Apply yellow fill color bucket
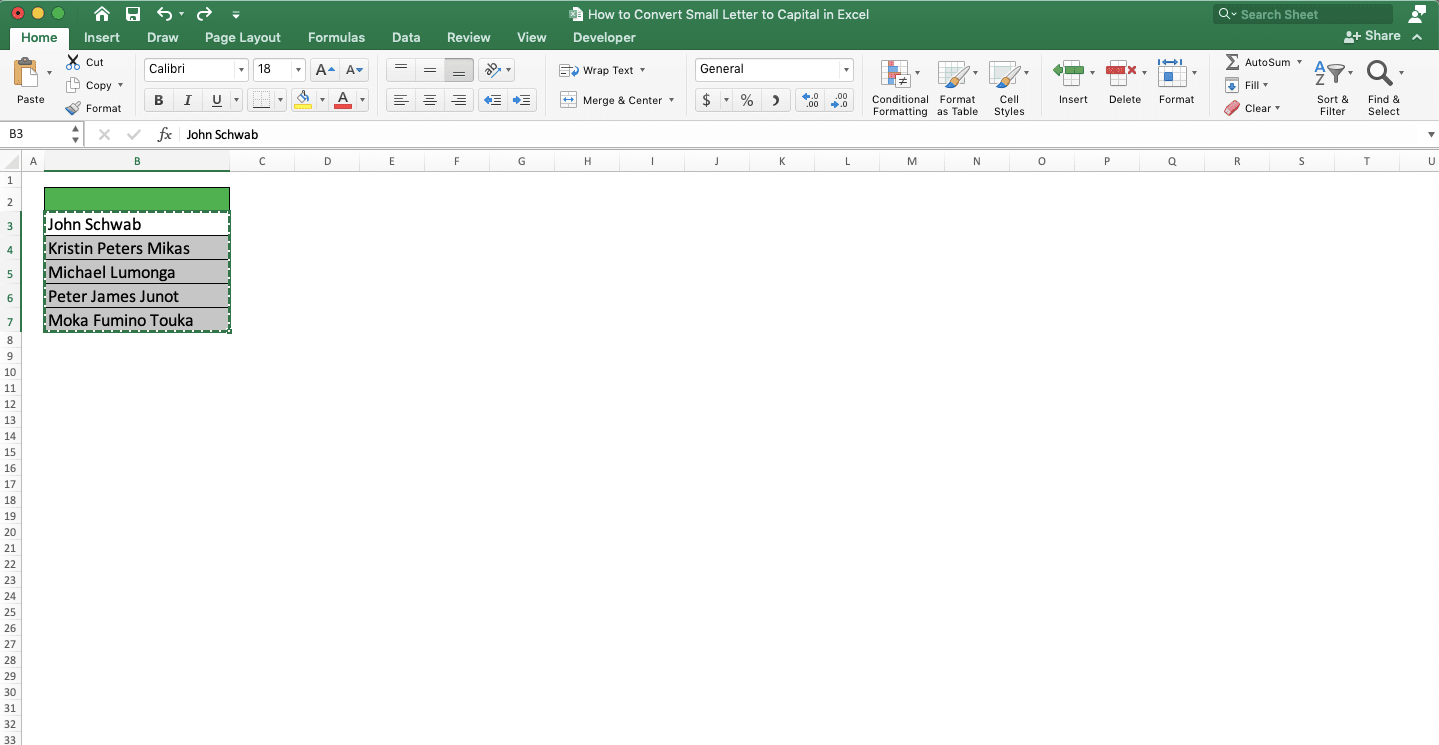The width and height of the screenshot is (1439, 745). [x=303, y=100]
